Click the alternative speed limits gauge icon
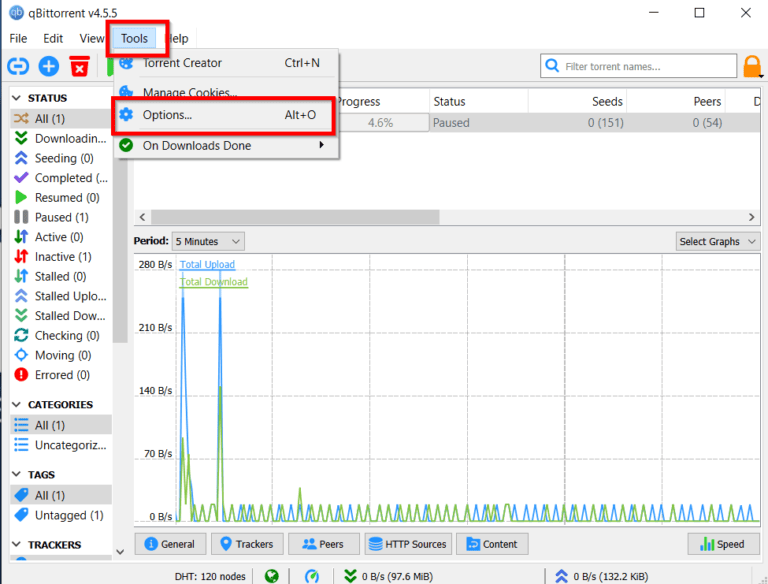This screenshot has width=768, height=584. [x=312, y=576]
